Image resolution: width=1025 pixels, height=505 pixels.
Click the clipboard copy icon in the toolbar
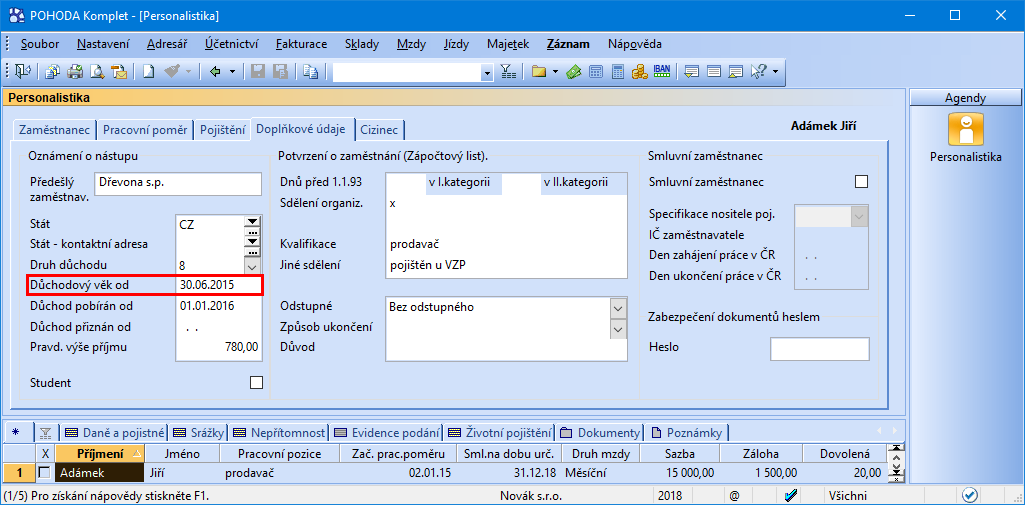click(310, 71)
